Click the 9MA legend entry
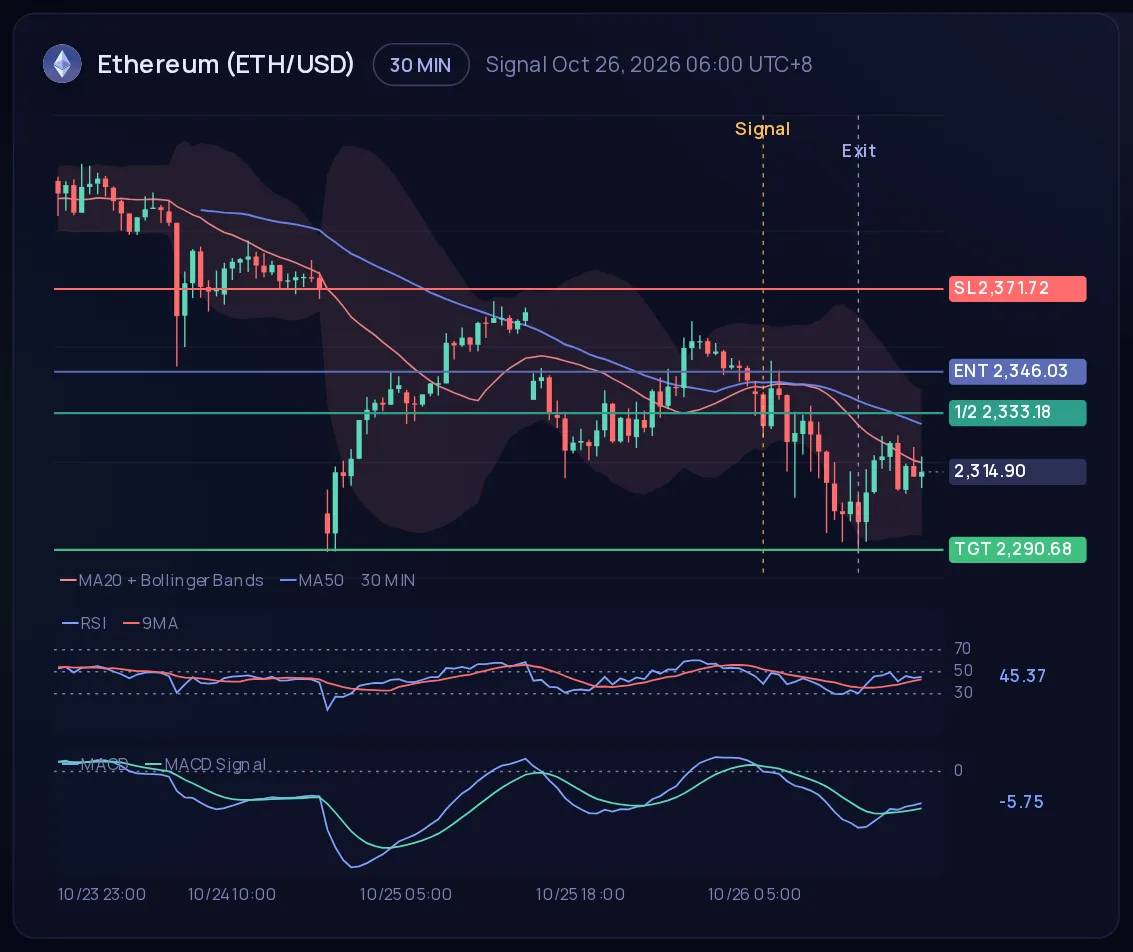 (x=151, y=623)
